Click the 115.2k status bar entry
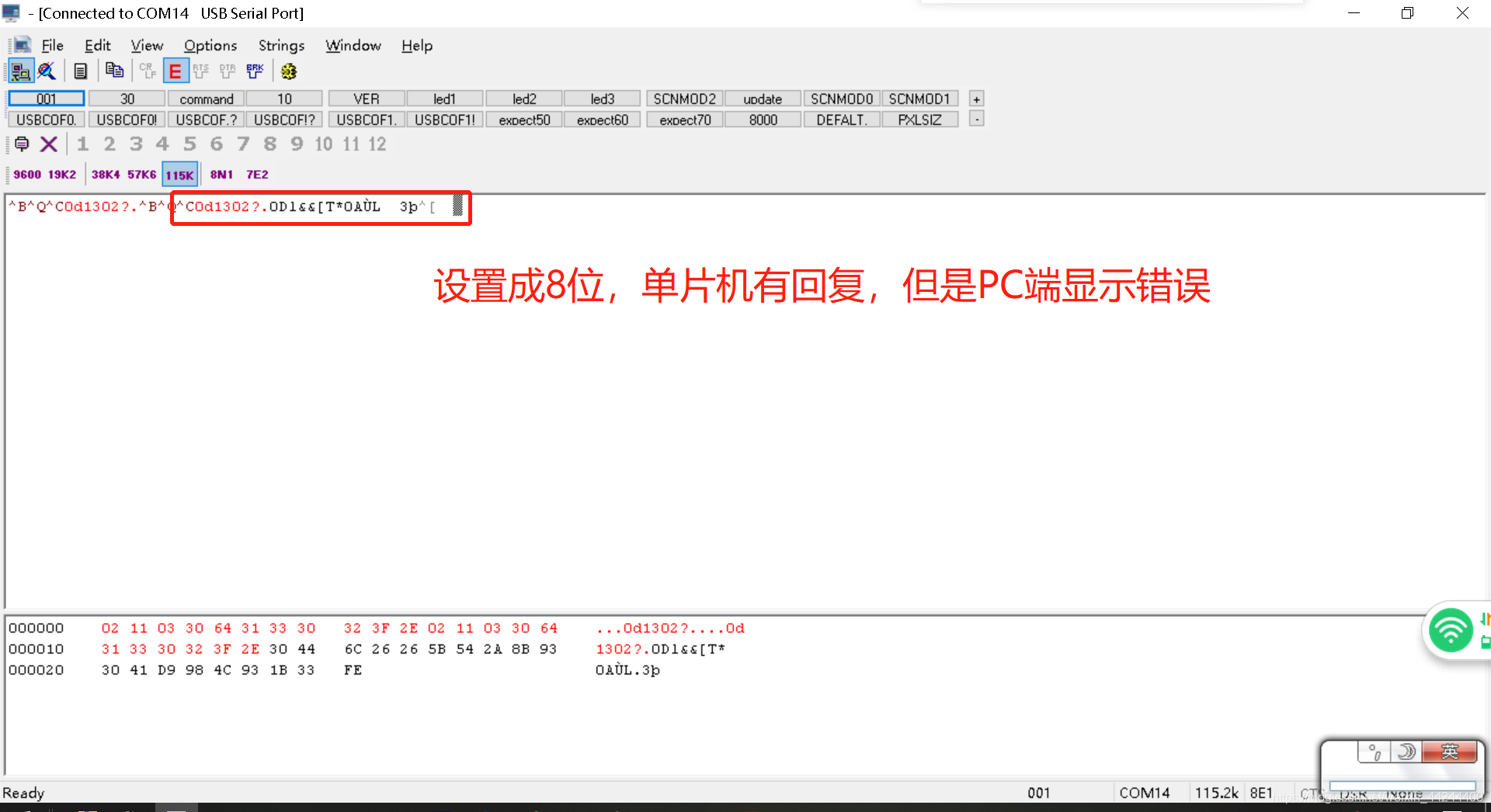 (x=1217, y=793)
